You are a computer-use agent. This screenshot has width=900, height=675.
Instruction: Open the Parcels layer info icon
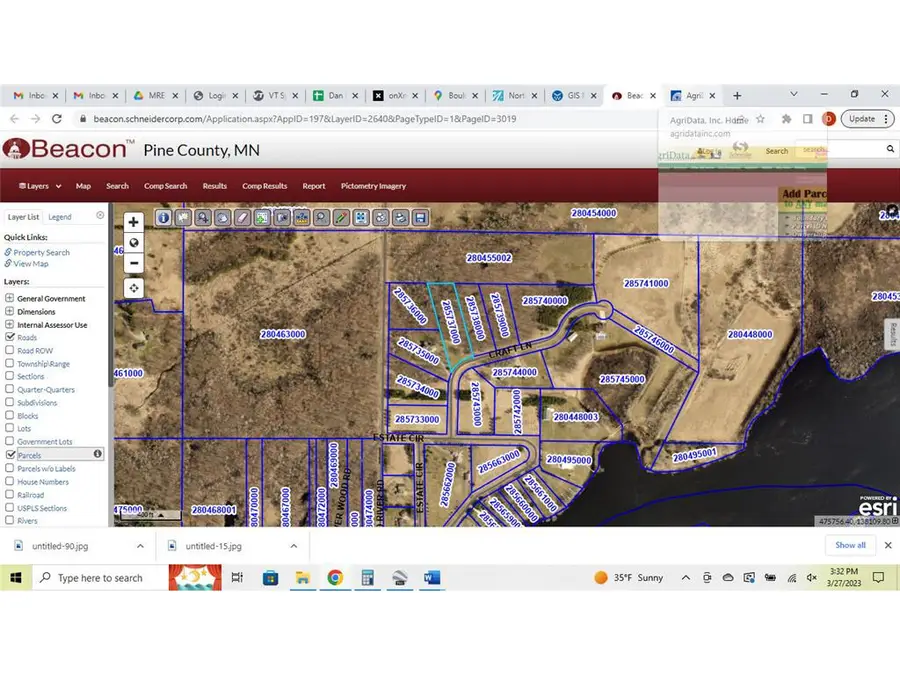click(98, 454)
